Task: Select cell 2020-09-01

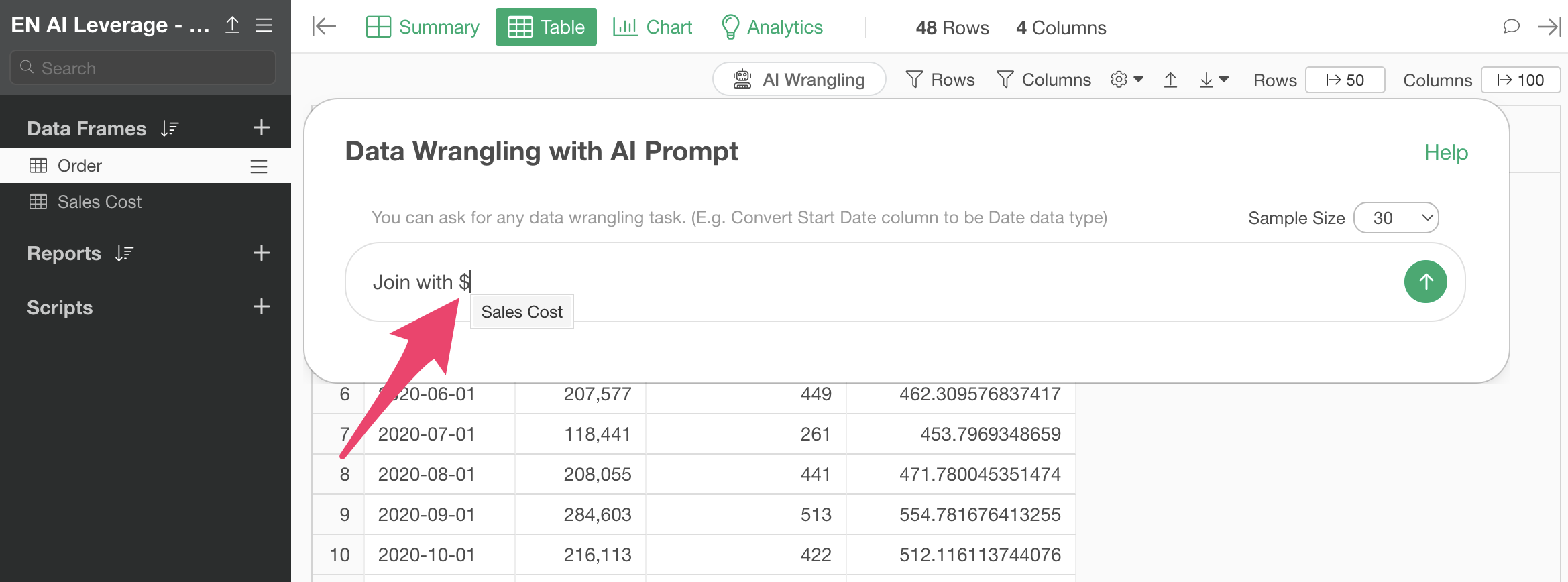Action: tap(439, 514)
